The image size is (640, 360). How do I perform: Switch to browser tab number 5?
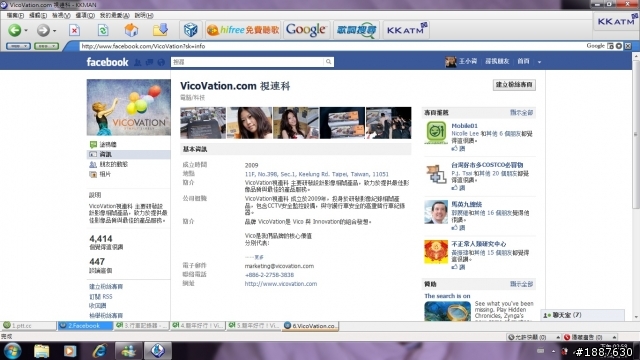[x=254, y=326]
